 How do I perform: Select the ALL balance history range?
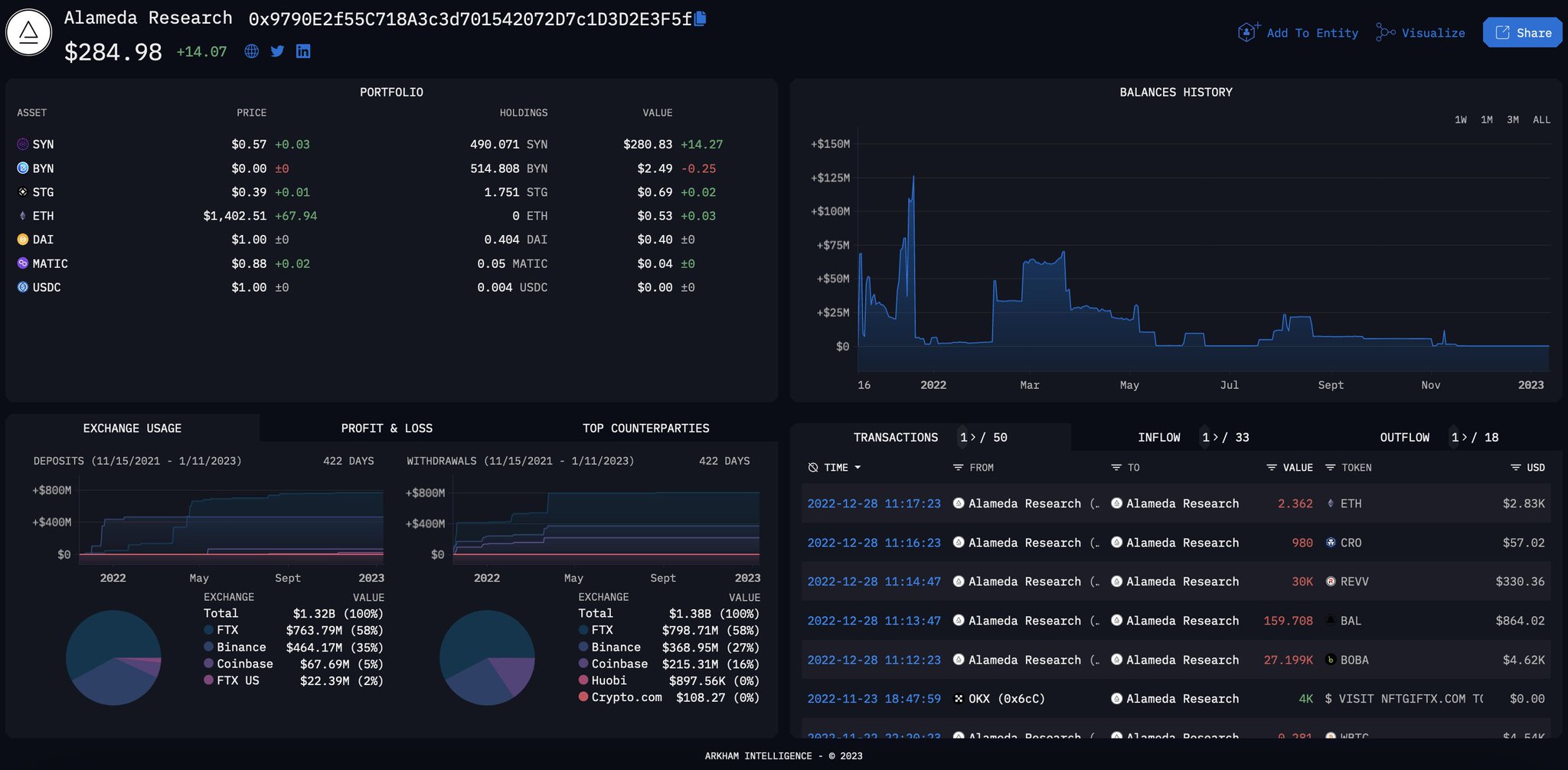[x=1541, y=119]
